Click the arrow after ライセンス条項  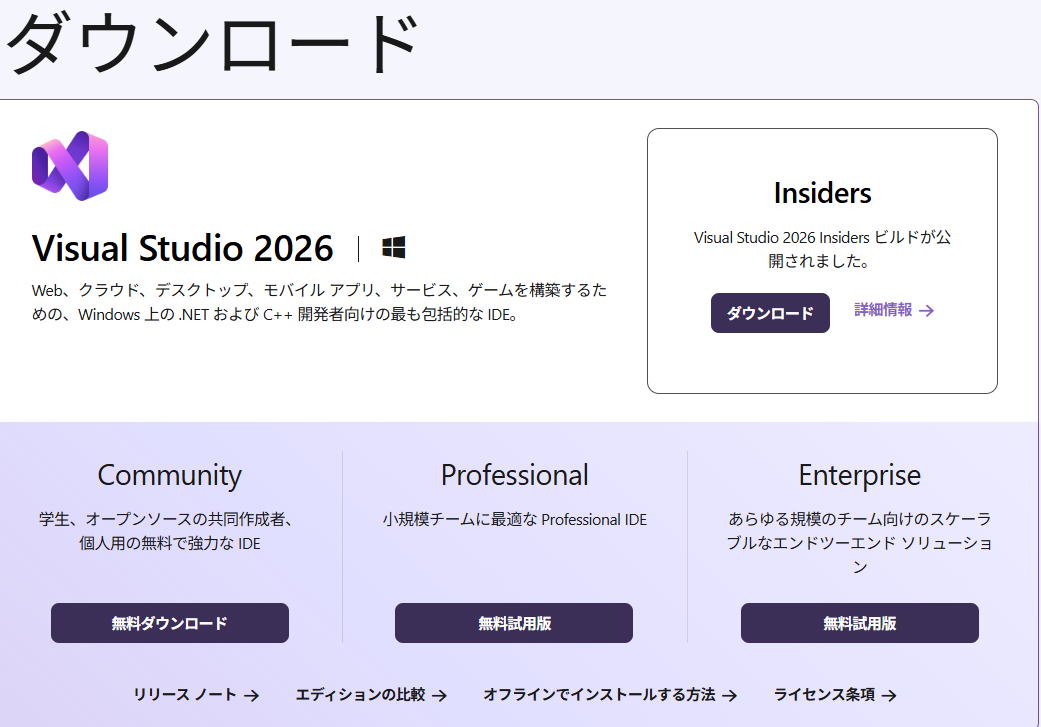pyautogui.click(x=889, y=695)
